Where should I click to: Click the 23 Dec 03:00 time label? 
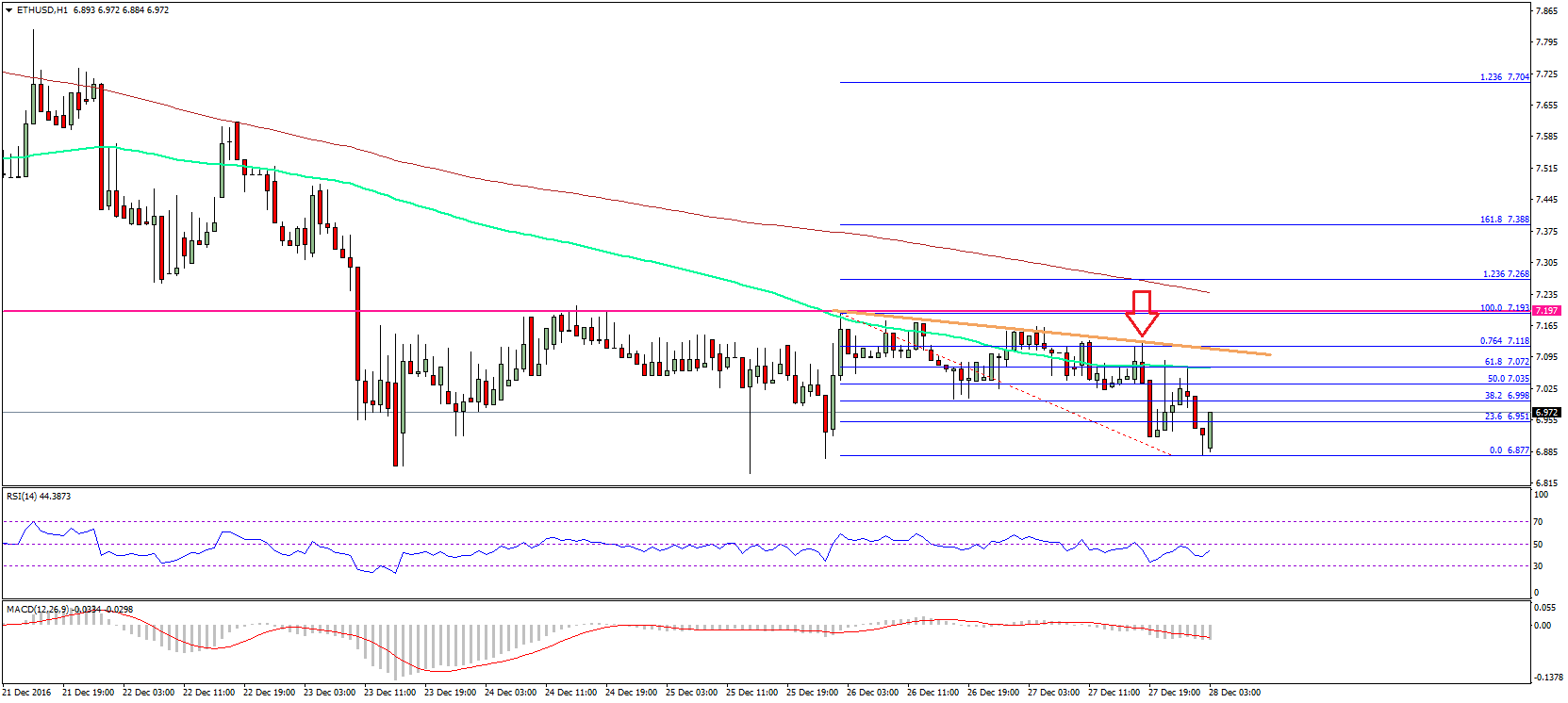click(329, 693)
